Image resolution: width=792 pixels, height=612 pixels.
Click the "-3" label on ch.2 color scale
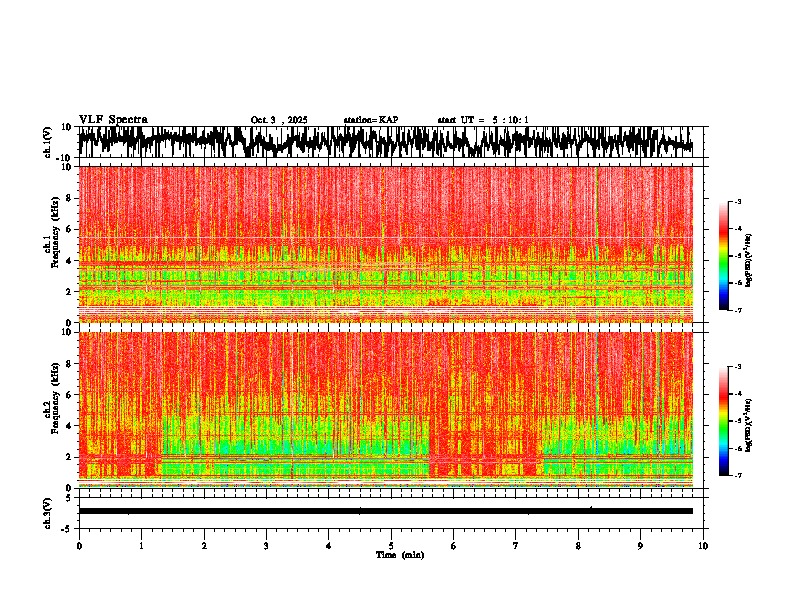pyautogui.click(x=738, y=367)
